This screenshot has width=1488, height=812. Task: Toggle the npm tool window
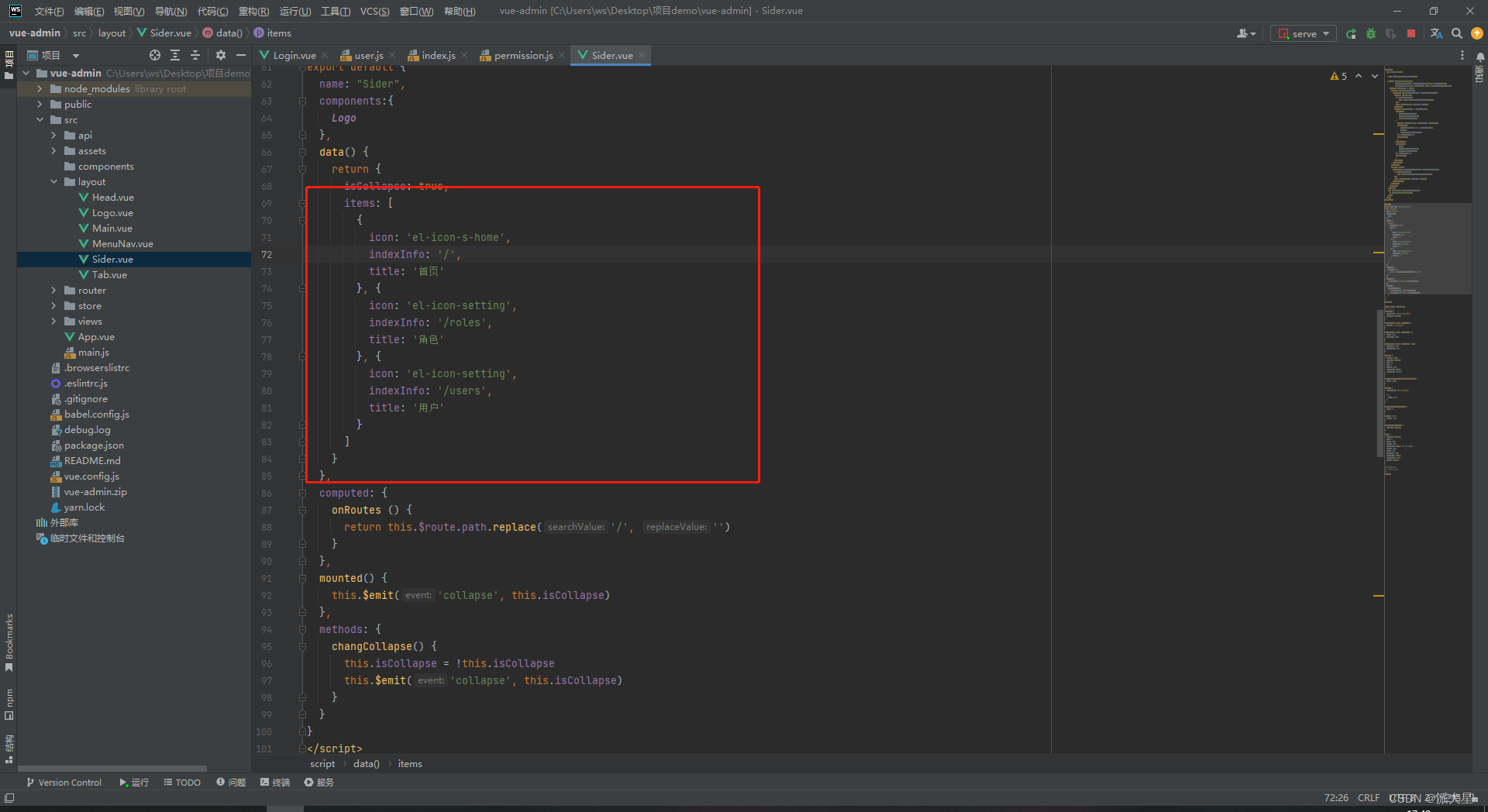(9, 704)
